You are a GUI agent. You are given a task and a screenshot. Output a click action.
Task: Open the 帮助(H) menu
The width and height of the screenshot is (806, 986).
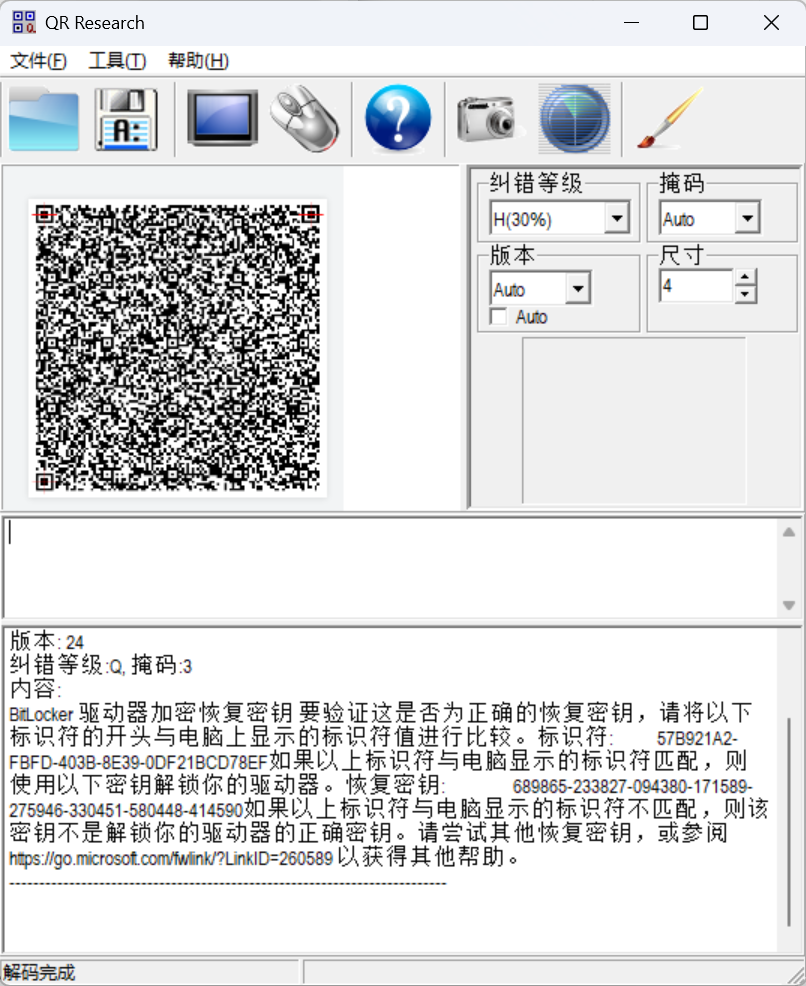click(198, 61)
